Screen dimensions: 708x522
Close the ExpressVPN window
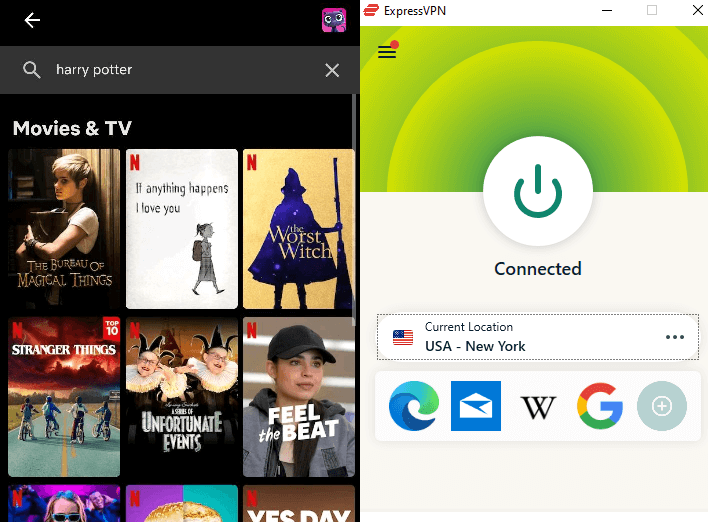(697, 10)
